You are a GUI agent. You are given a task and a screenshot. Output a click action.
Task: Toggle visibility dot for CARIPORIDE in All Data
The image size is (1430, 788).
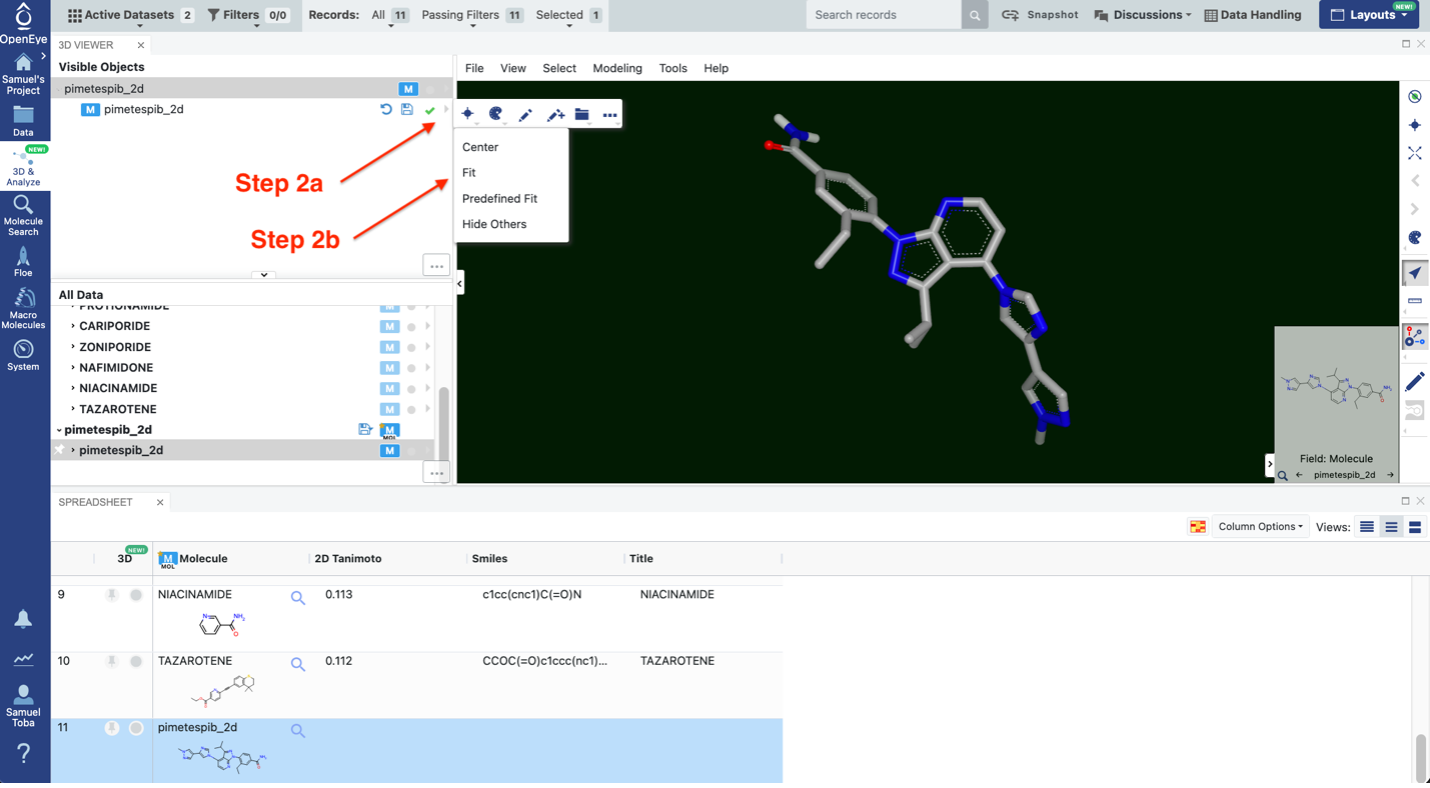point(411,327)
